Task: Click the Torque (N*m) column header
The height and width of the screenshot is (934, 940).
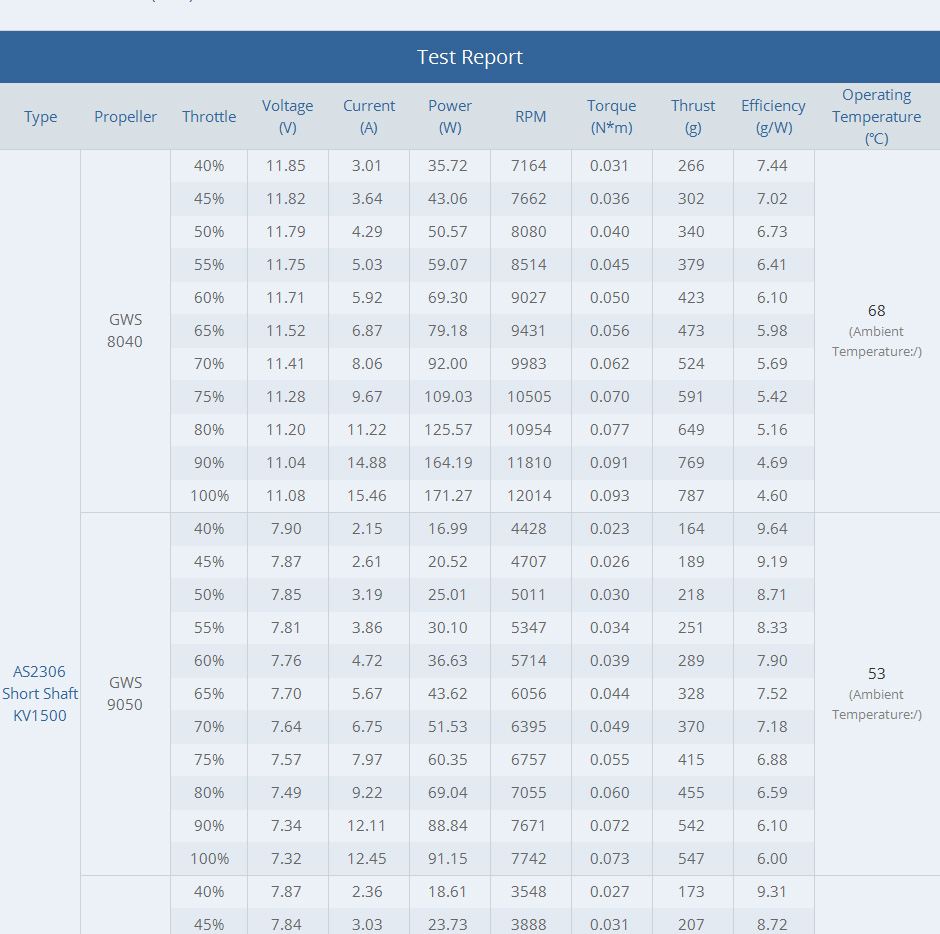Action: pos(611,117)
